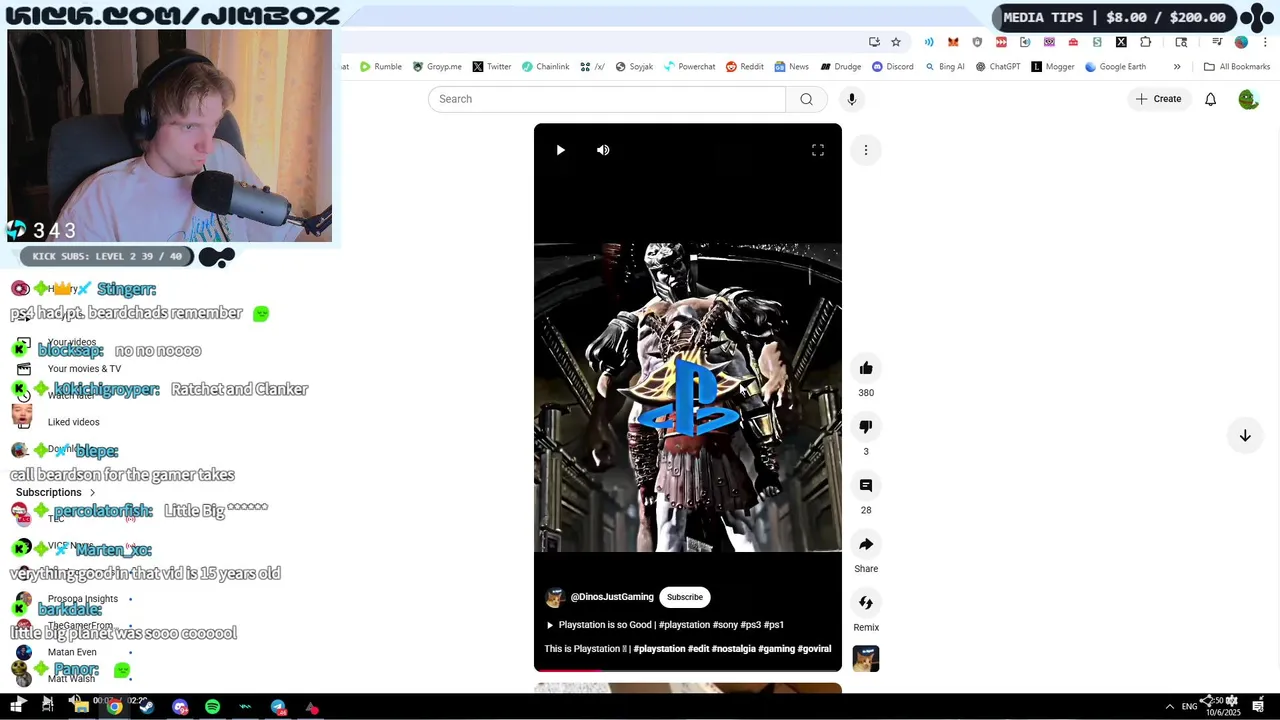The image size is (1280, 720).
Task: Open the Create button
Action: (x=1158, y=99)
